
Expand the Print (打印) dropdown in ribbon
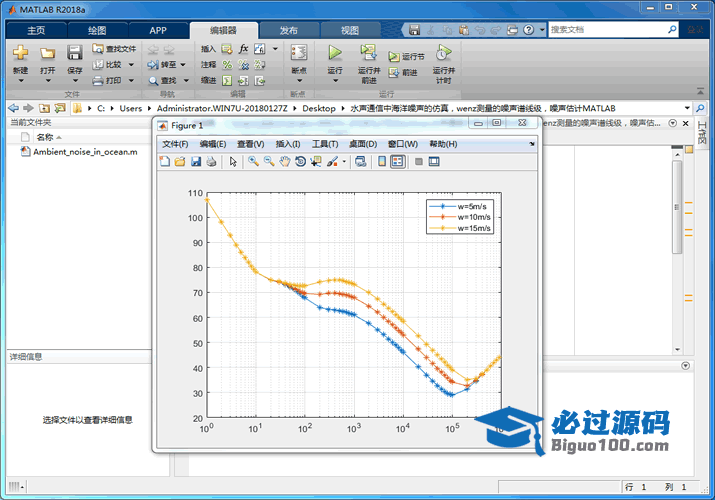[x=129, y=80]
